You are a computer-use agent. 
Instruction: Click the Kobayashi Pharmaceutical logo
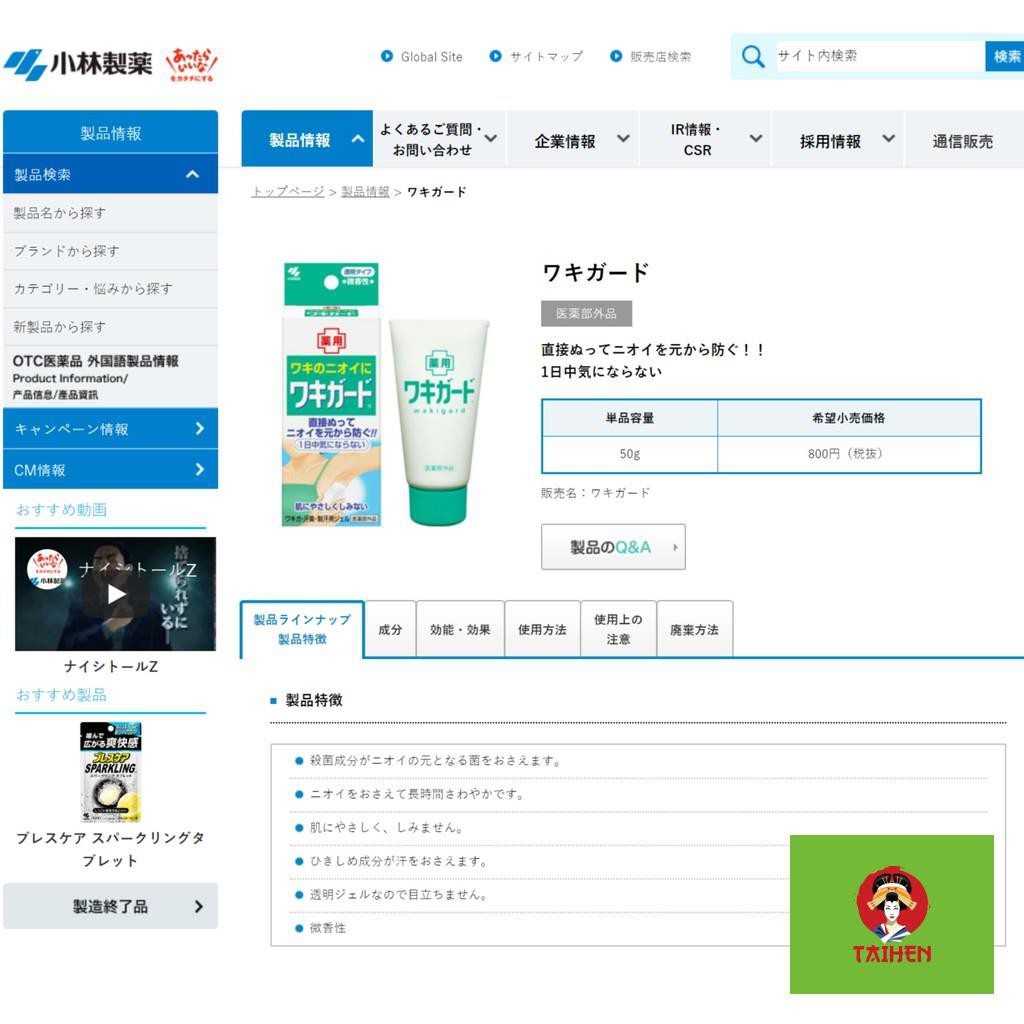point(78,64)
